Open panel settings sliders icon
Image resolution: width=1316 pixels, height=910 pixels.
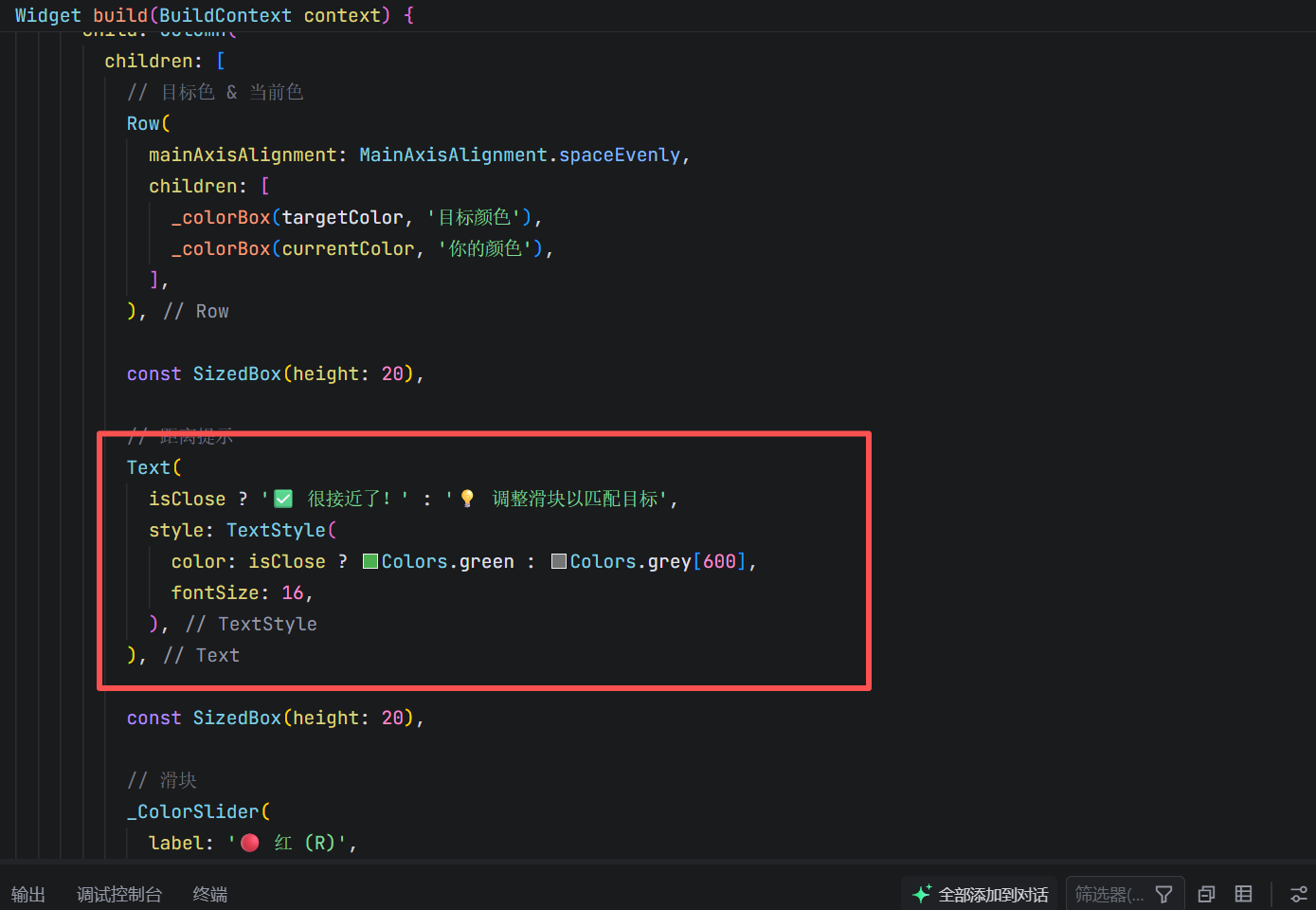pos(1299,894)
